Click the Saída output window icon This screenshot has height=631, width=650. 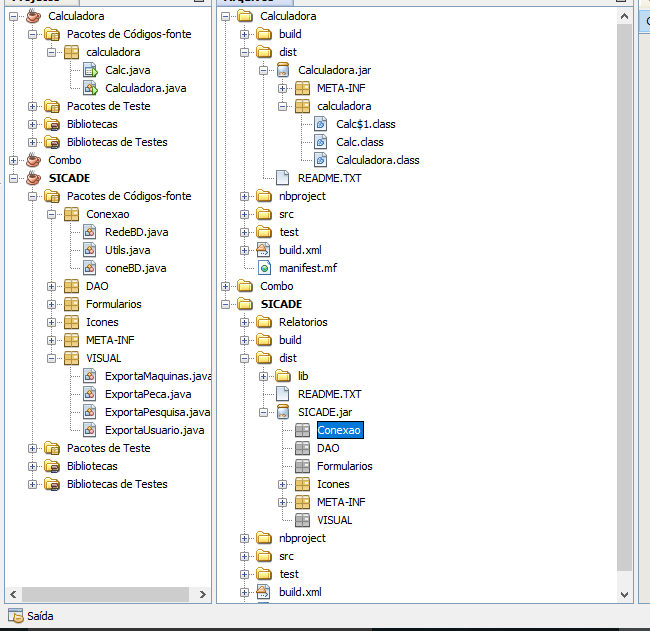[16, 616]
